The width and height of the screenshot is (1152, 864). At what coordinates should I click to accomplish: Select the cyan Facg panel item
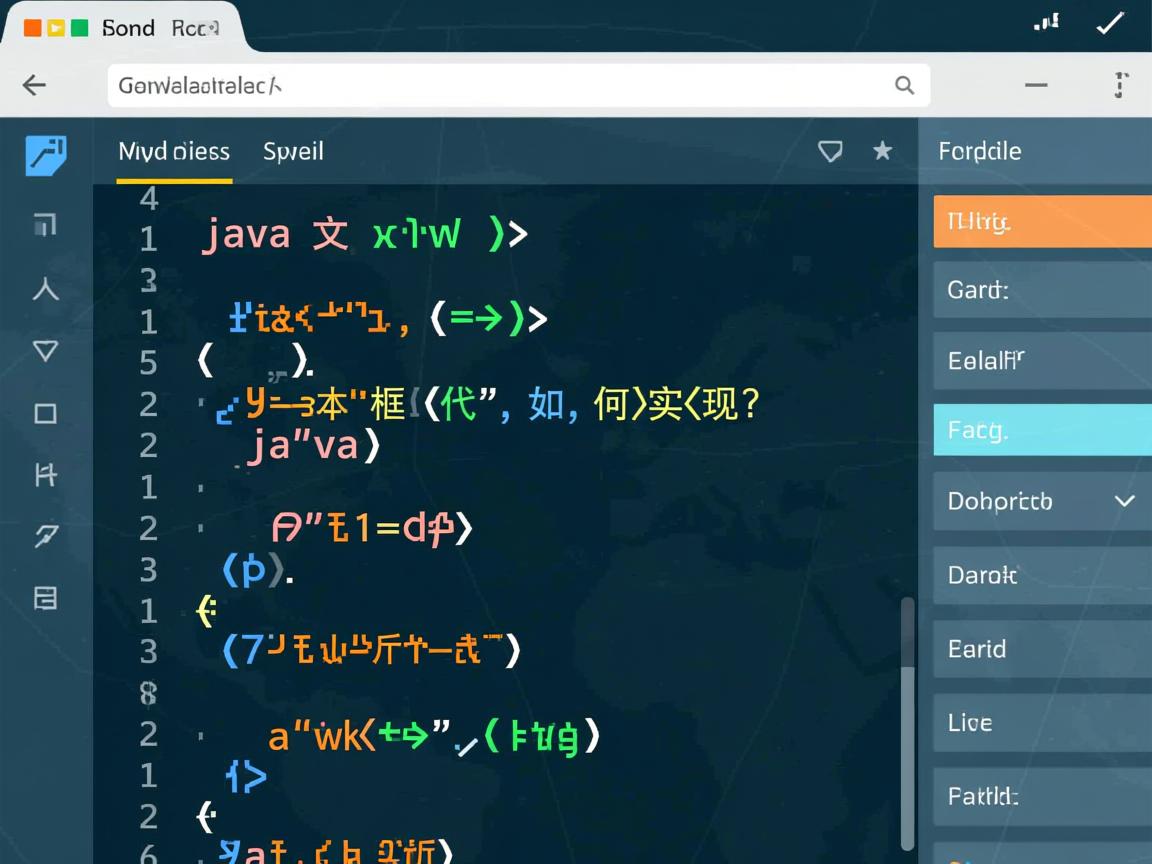coord(1042,430)
